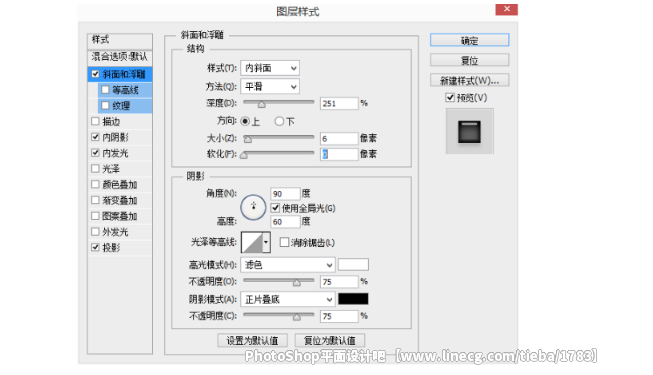
Task: Toggle the 内阴影 effect checkbox
Action: pos(95,137)
